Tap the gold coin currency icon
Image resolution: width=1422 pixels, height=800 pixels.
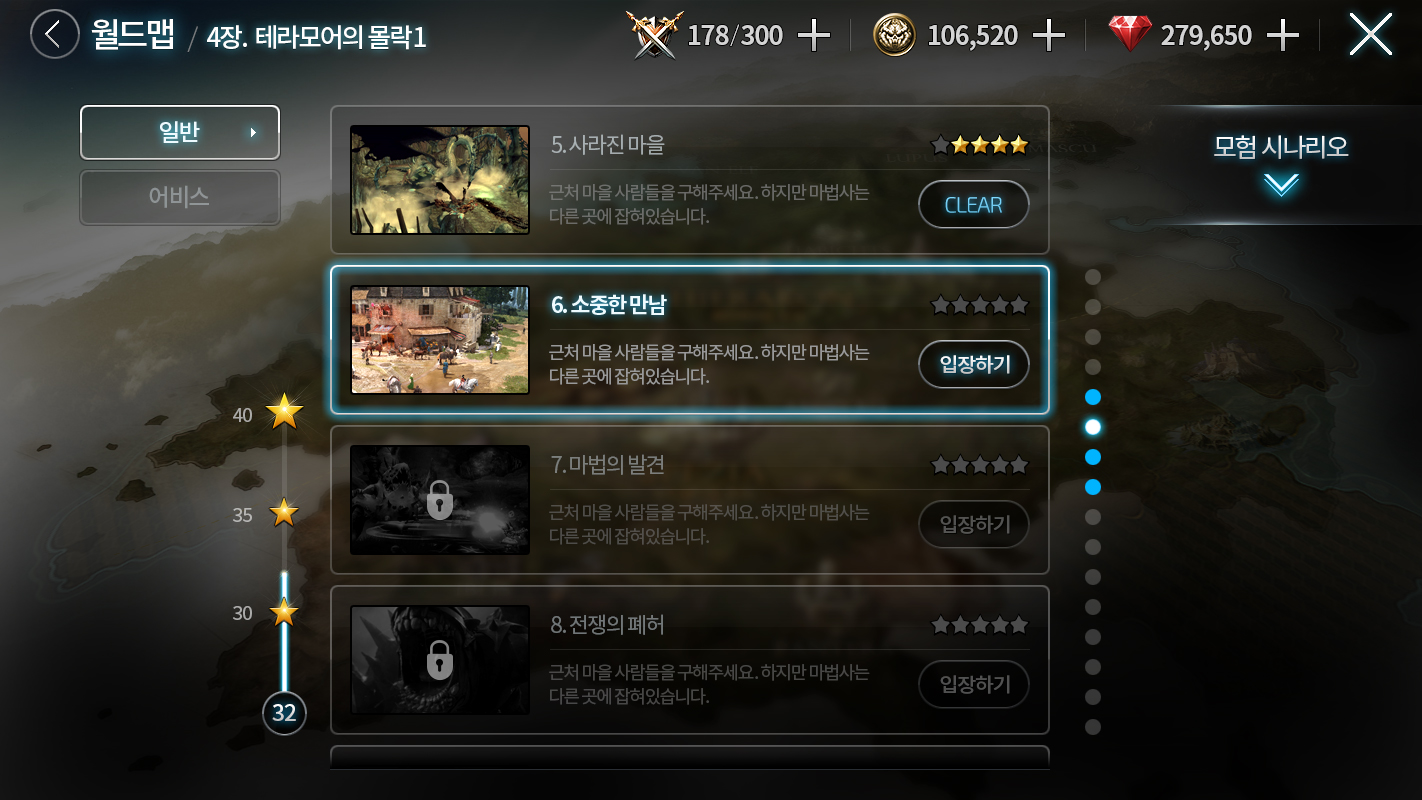click(894, 36)
